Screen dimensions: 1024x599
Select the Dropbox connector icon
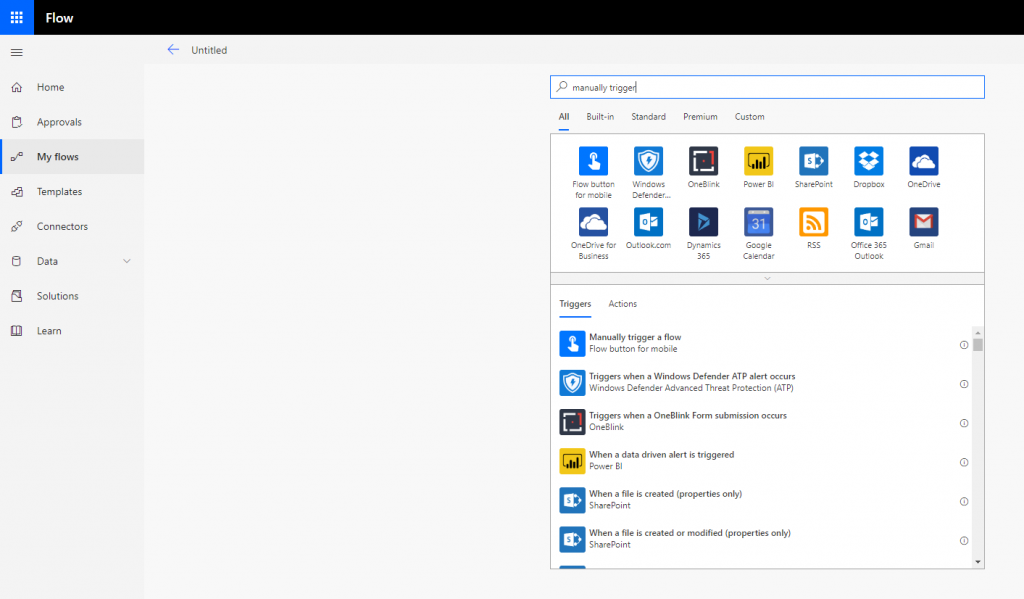868,162
